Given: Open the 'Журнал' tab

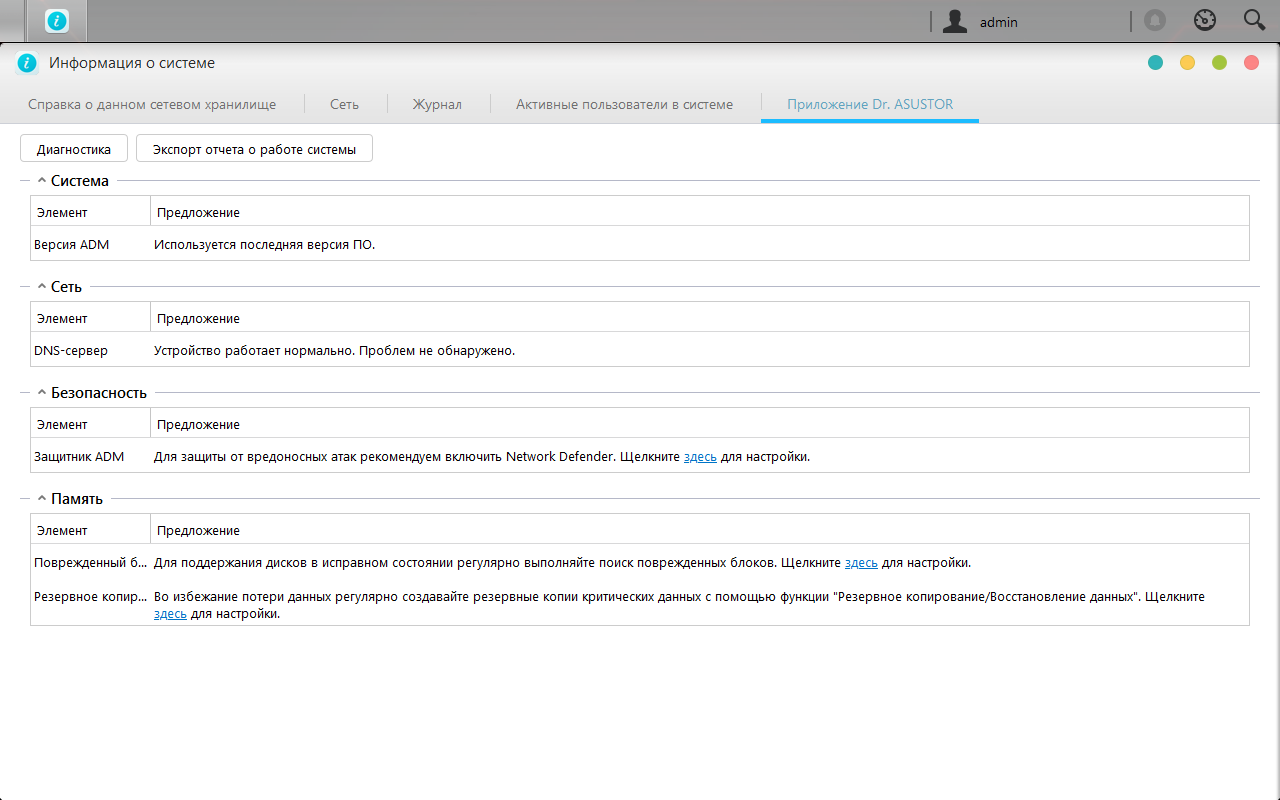Looking at the screenshot, I should [437, 104].
